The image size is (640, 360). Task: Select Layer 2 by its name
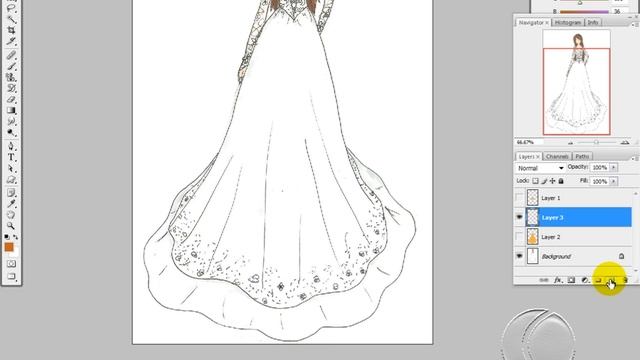[x=551, y=237]
